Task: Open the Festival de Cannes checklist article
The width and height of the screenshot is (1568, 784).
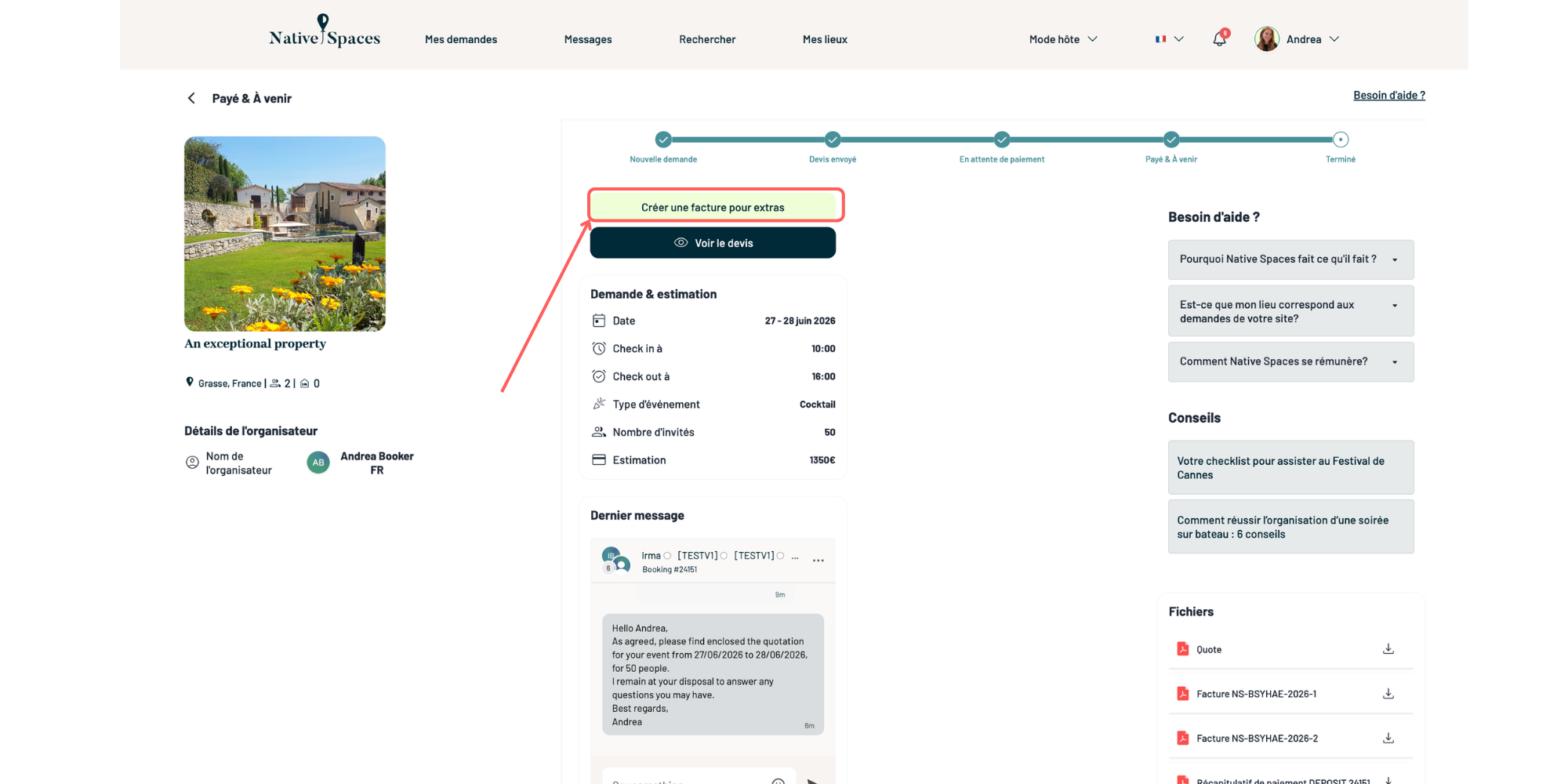Action: pyautogui.click(x=1290, y=468)
